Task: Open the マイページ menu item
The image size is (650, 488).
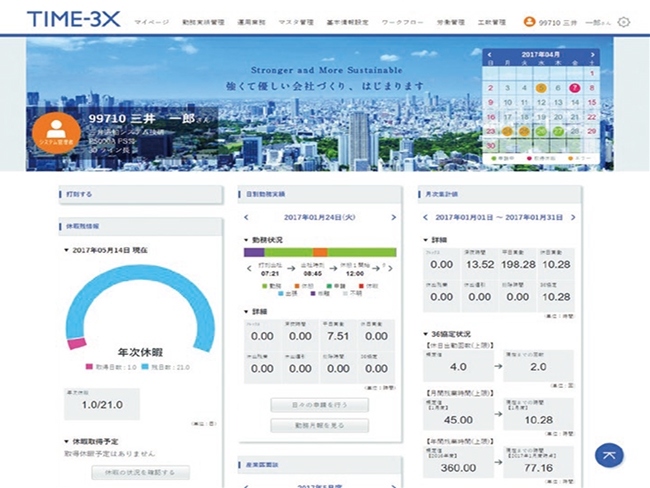Action: pos(151,22)
